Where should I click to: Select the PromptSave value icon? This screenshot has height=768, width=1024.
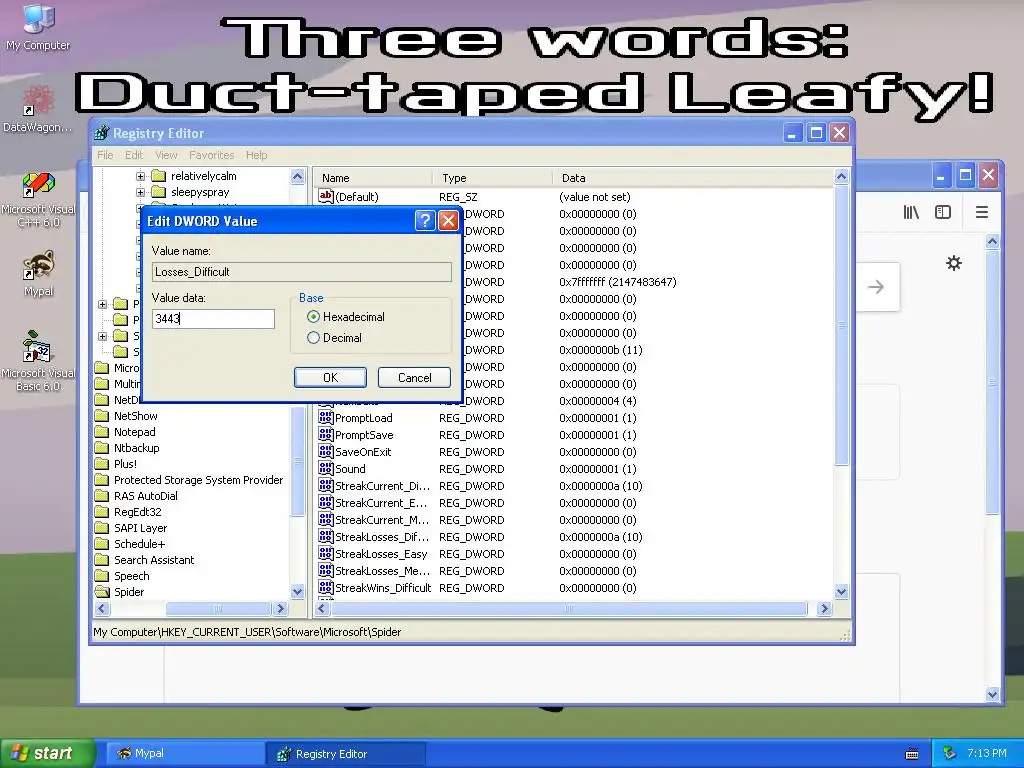[x=326, y=434]
